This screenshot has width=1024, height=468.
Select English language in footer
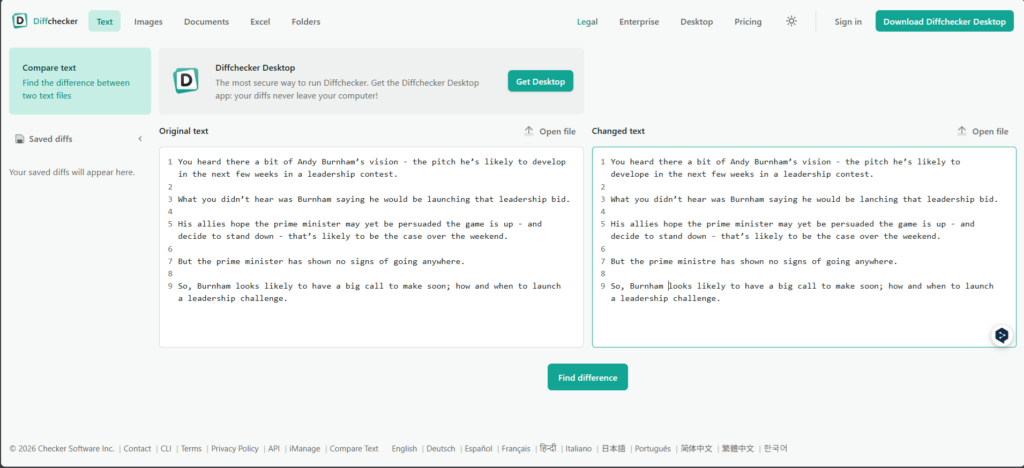point(404,448)
